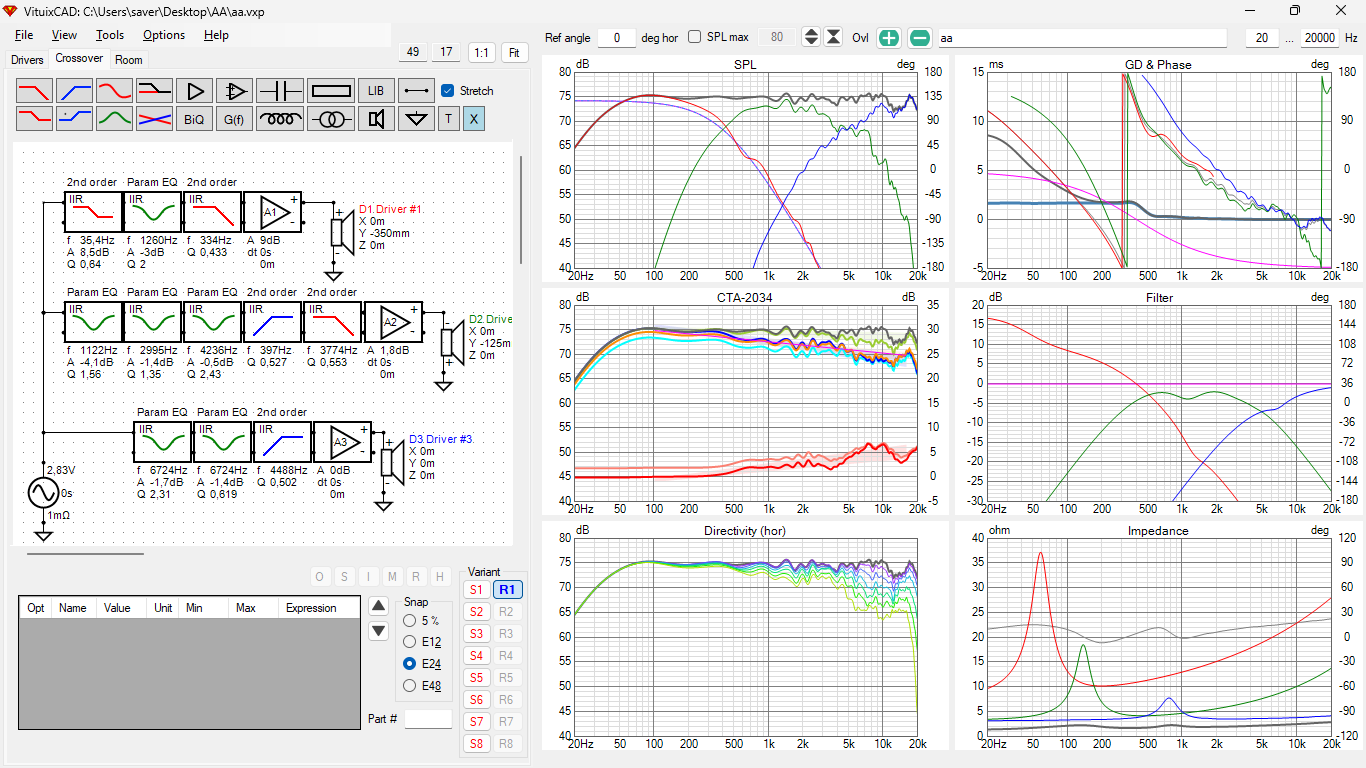Activate variant S8
1366x768 pixels.
pyautogui.click(x=476, y=744)
